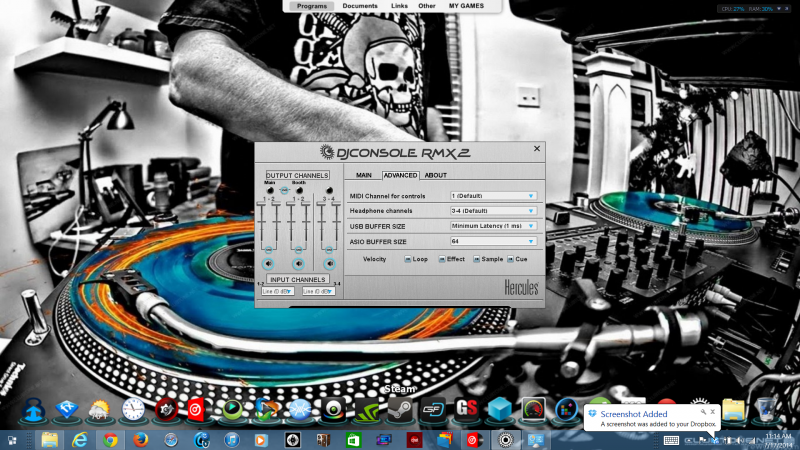Enable the Effect velocity checkbox
Image resolution: width=800 pixels, height=450 pixels.
pos(440,259)
